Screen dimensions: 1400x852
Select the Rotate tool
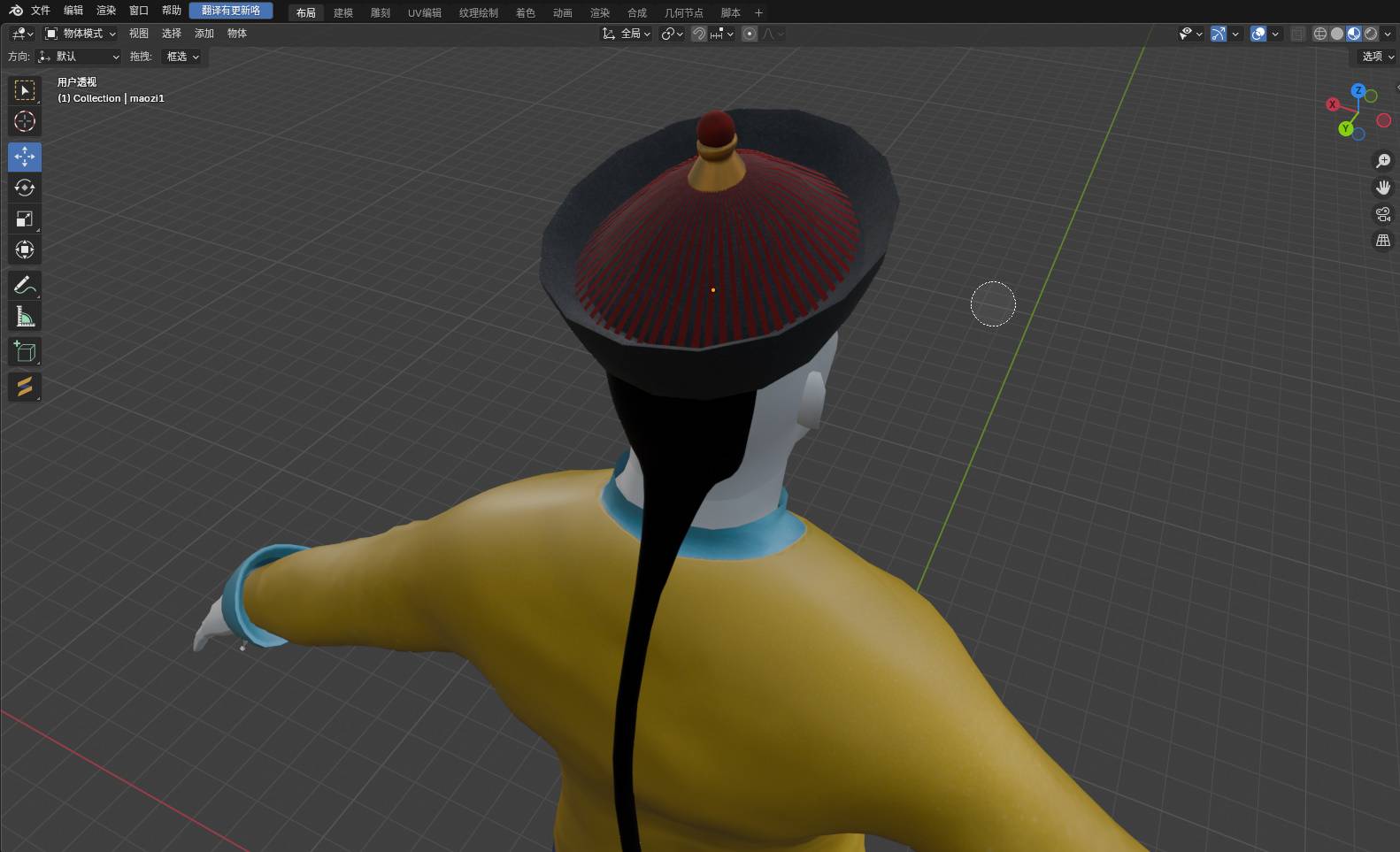pyautogui.click(x=25, y=188)
